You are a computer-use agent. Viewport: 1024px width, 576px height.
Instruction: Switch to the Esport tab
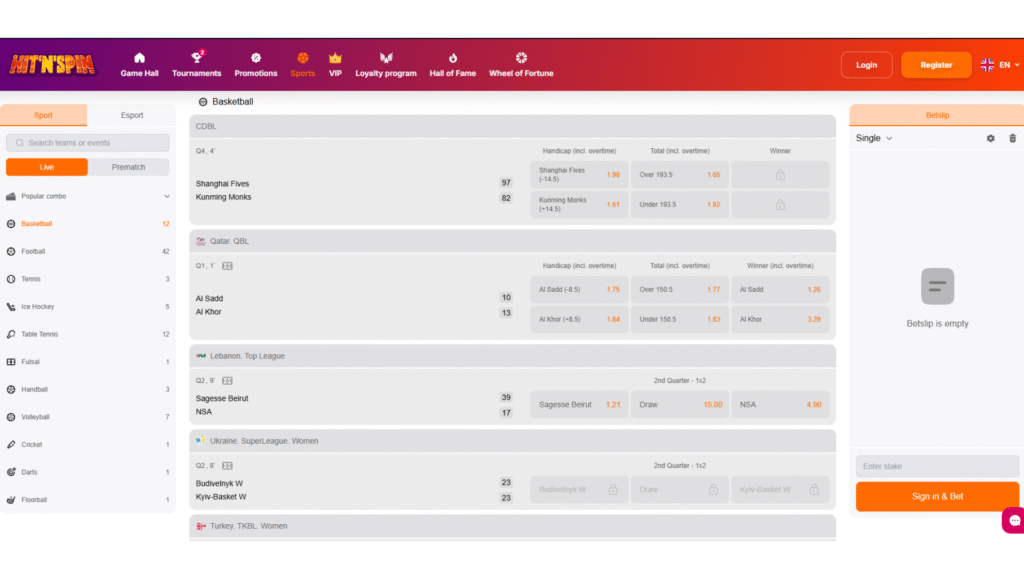132,115
